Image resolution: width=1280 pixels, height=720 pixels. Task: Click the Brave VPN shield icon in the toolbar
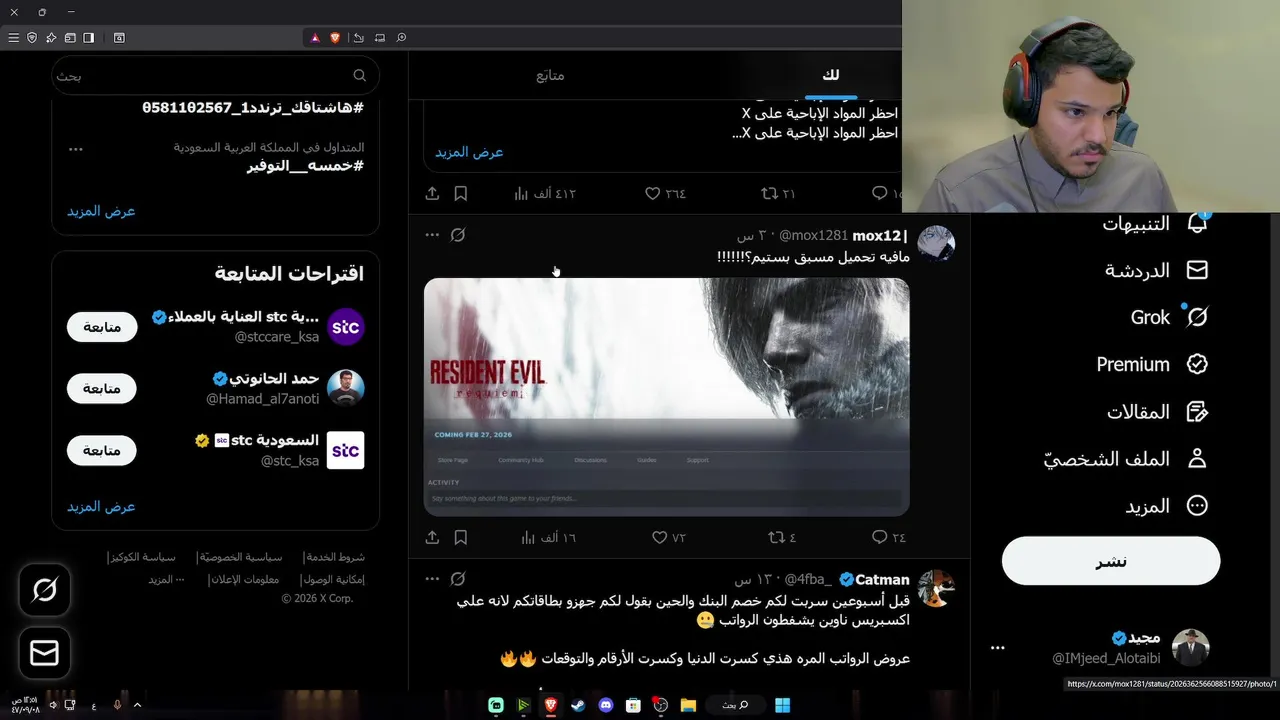click(x=32, y=38)
